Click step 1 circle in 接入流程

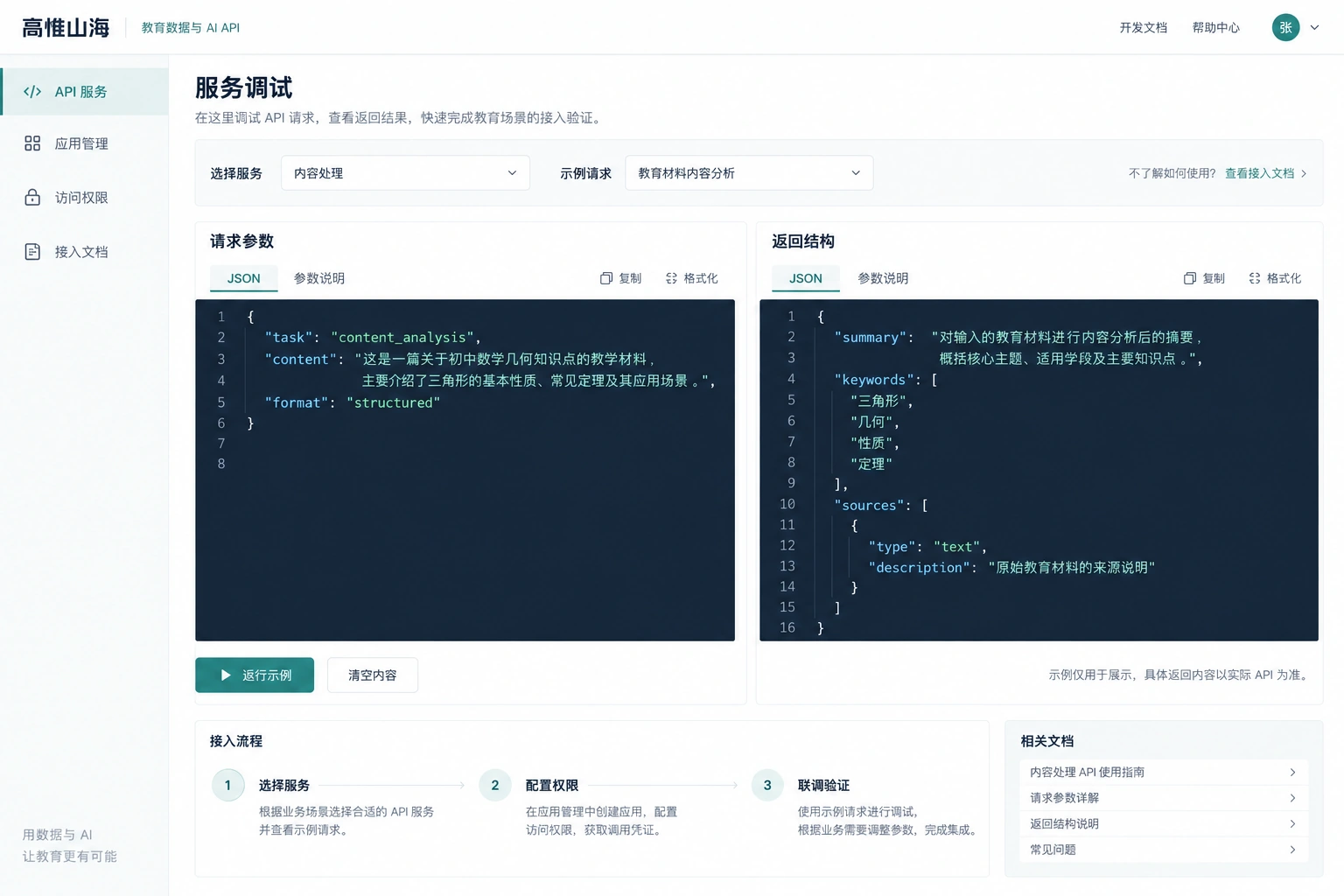tap(227, 785)
